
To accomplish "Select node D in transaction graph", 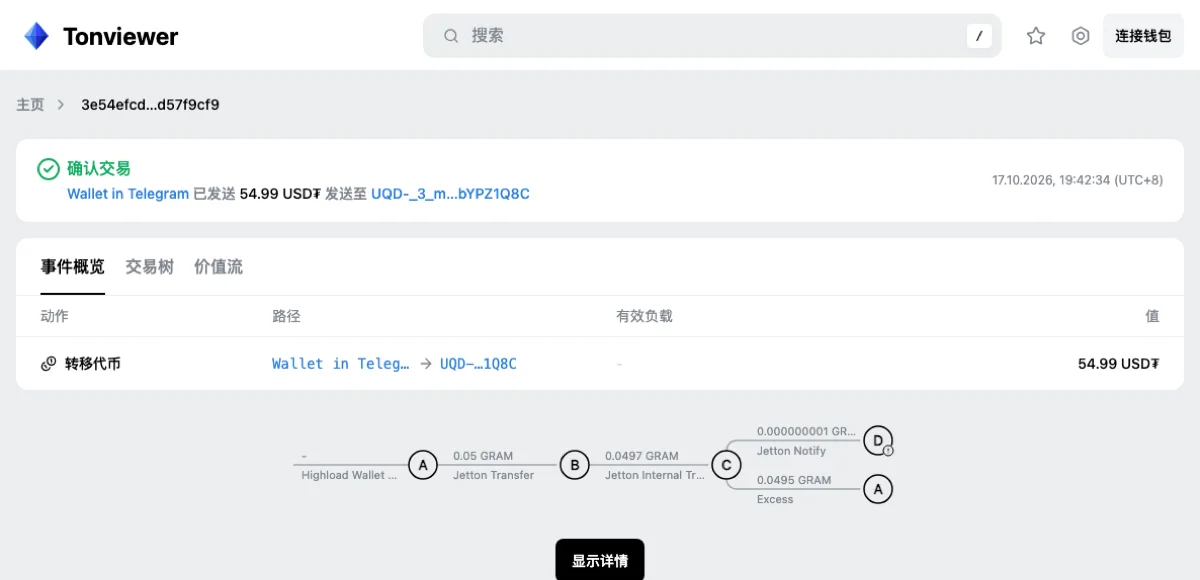I will point(877,439).
